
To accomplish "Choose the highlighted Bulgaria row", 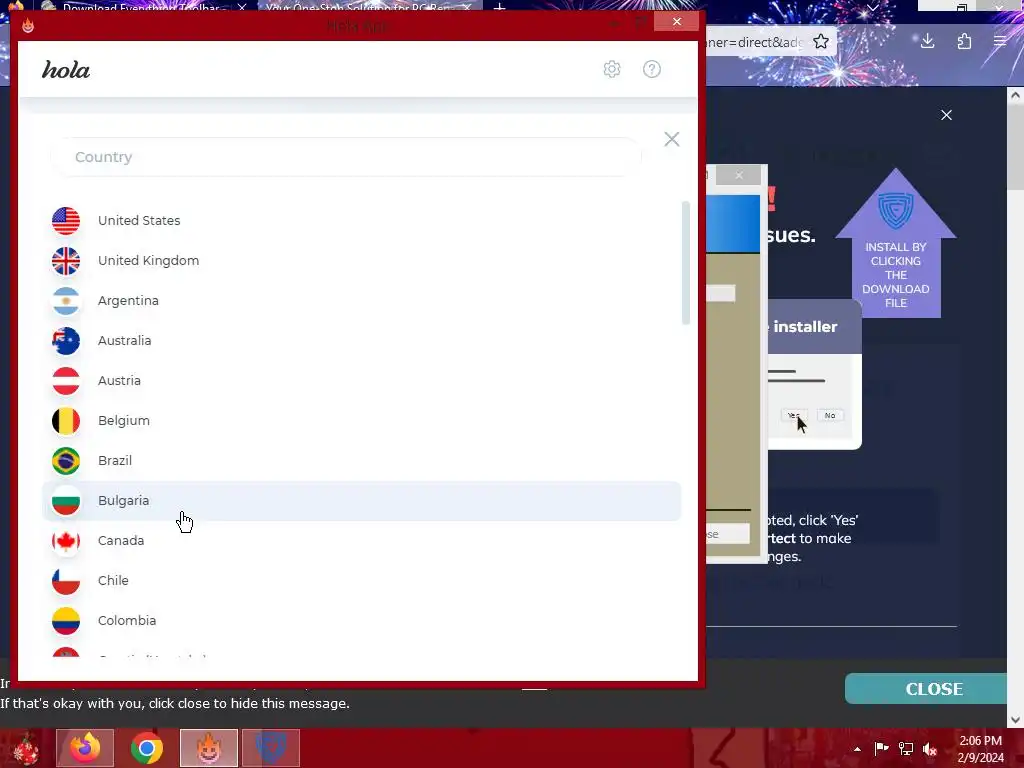I will (362, 501).
